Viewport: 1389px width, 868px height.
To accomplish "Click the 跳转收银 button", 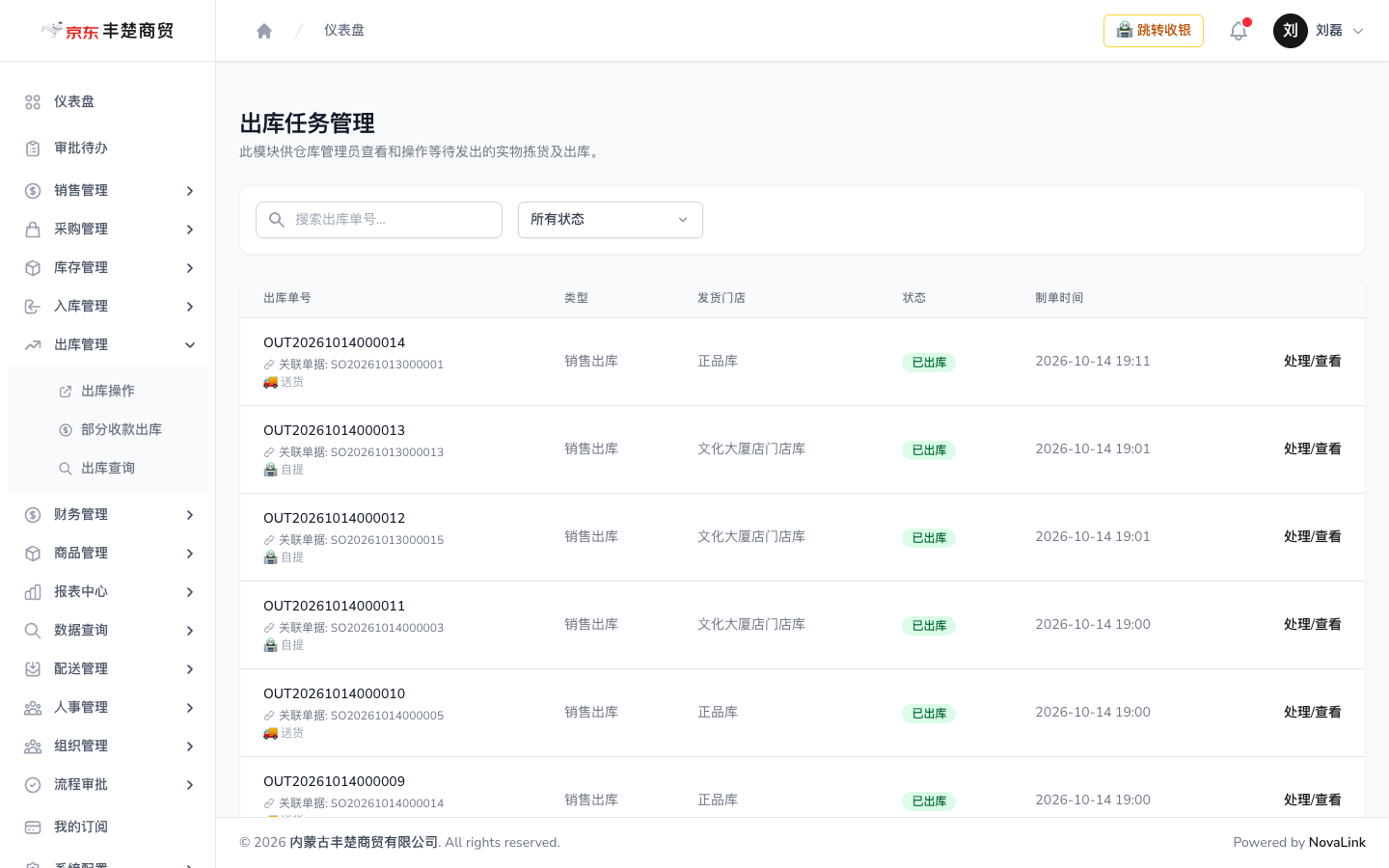I will pos(1154,31).
